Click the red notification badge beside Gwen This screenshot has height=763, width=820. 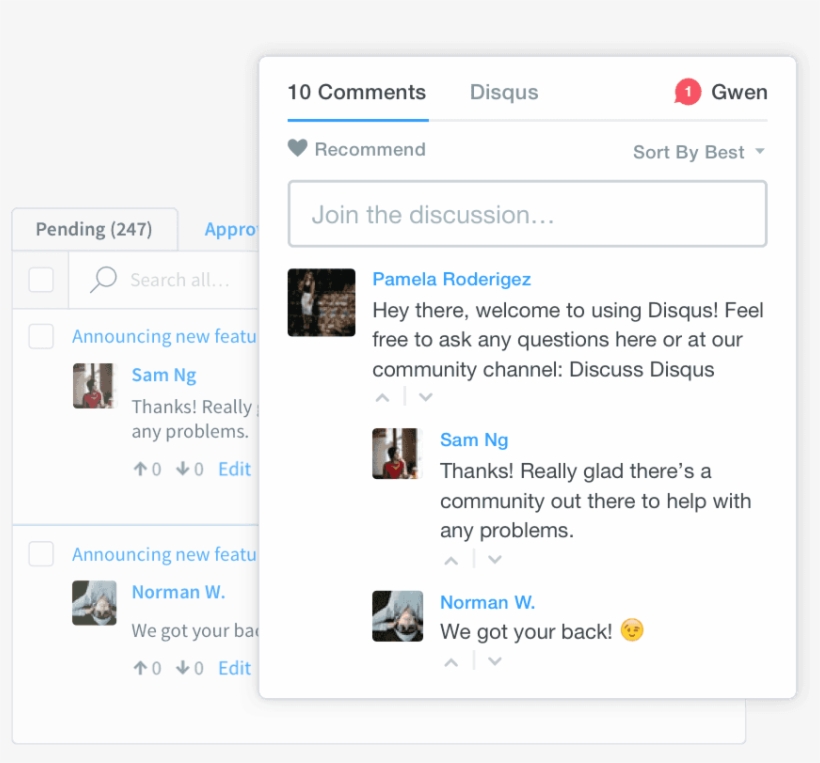tap(688, 92)
